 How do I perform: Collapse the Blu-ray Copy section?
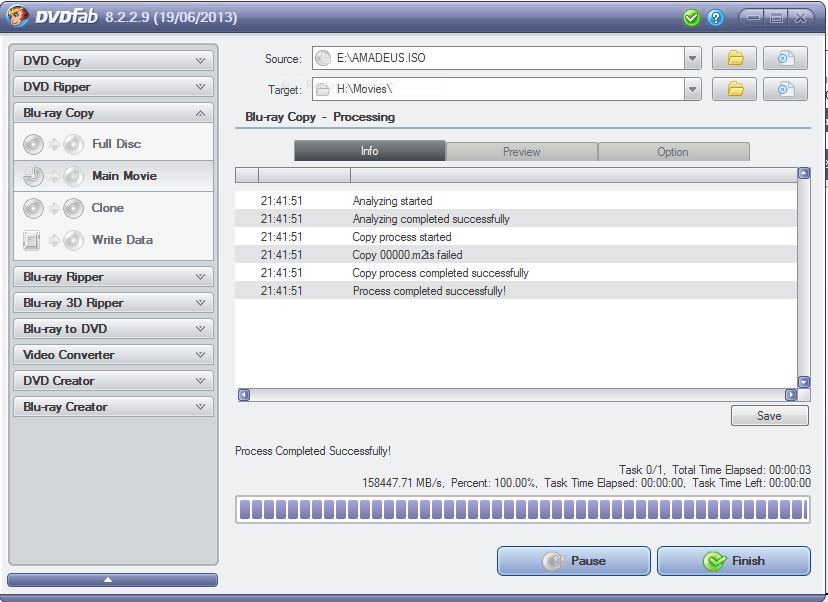[114, 113]
